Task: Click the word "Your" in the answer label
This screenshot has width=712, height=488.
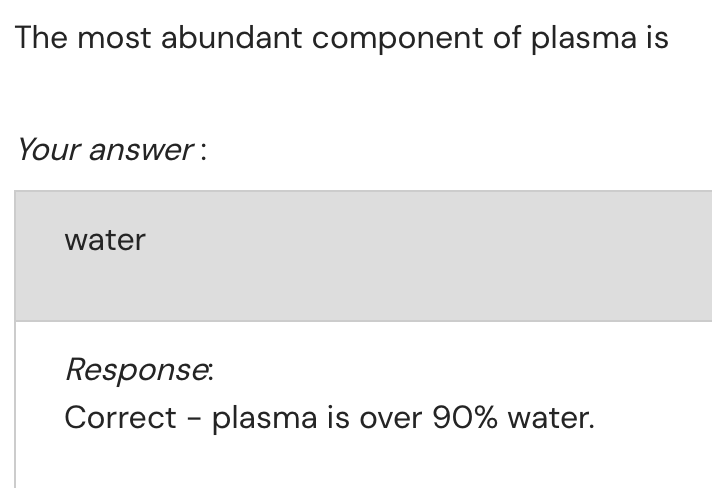Action: pyautogui.click(x=48, y=150)
